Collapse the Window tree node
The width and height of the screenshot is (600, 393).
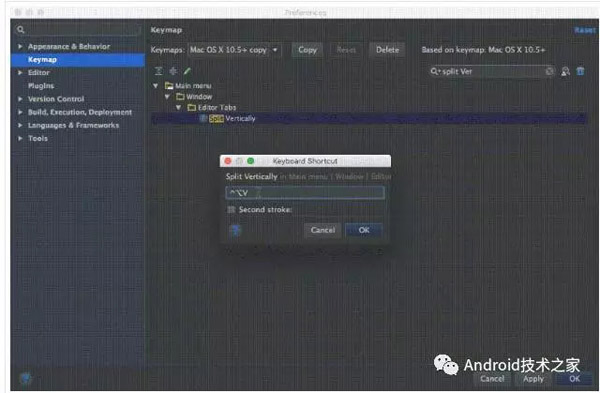pos(167,97)
